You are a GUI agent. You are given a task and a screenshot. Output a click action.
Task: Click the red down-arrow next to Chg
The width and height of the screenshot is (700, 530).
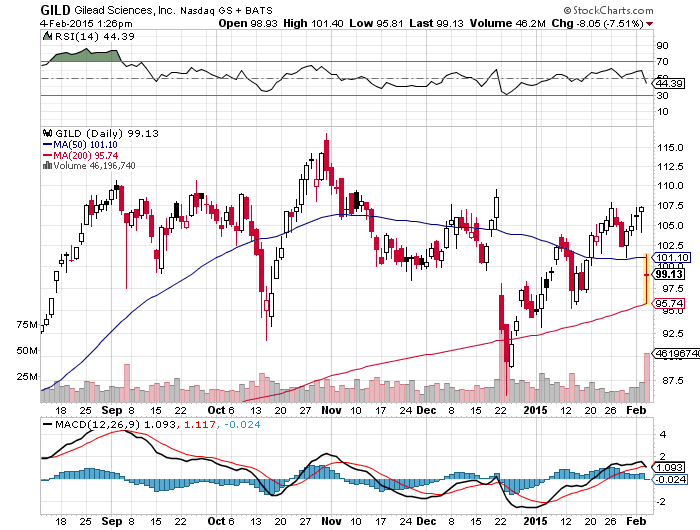click(x=649, y=24)
